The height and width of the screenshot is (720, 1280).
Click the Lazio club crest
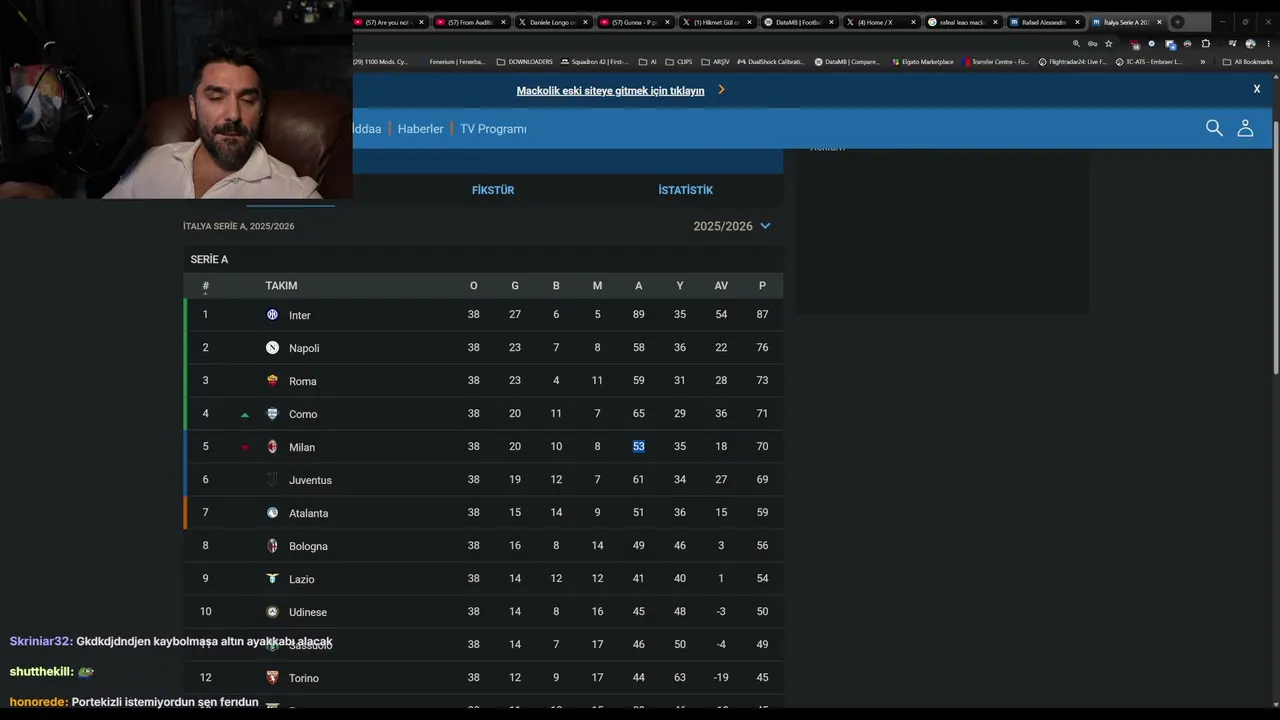click(272, 579)
